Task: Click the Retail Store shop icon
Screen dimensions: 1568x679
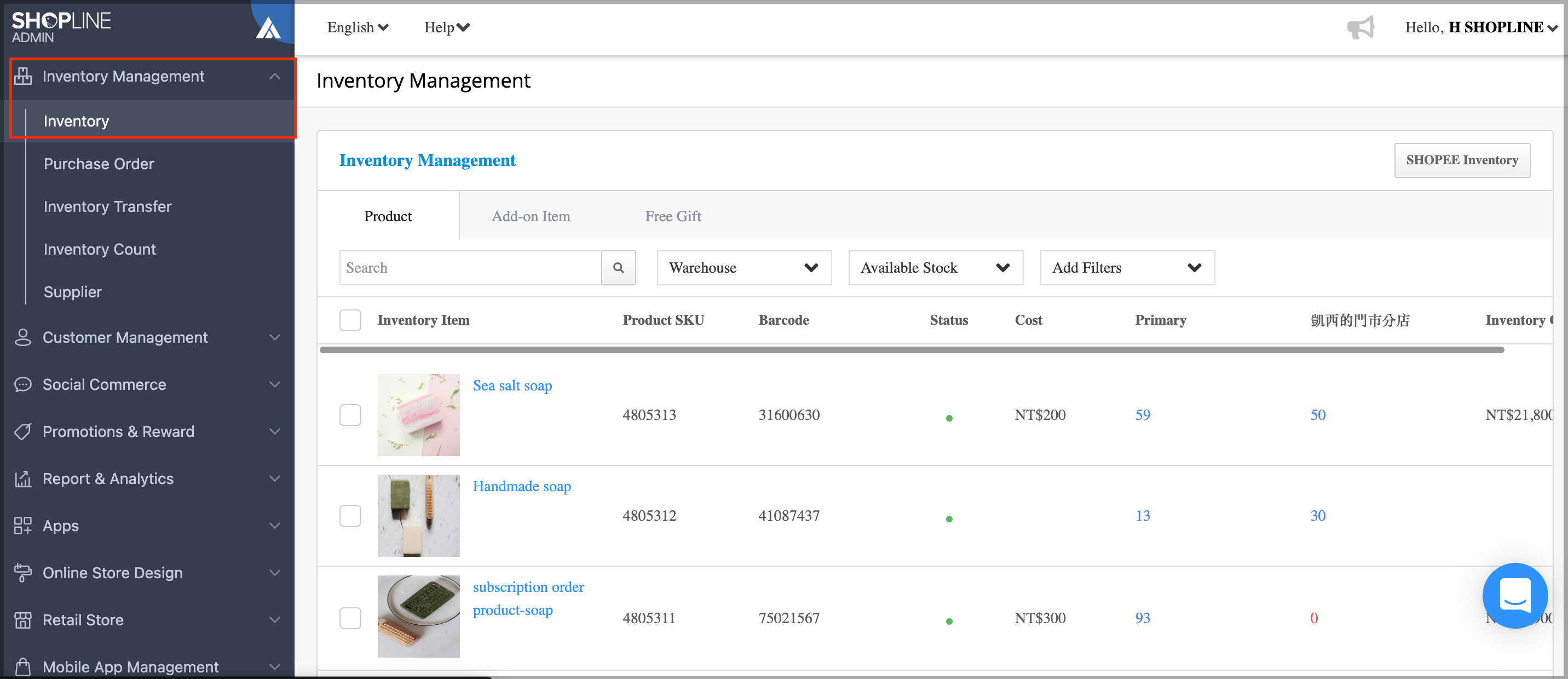Action: click(x=23, y=620)
